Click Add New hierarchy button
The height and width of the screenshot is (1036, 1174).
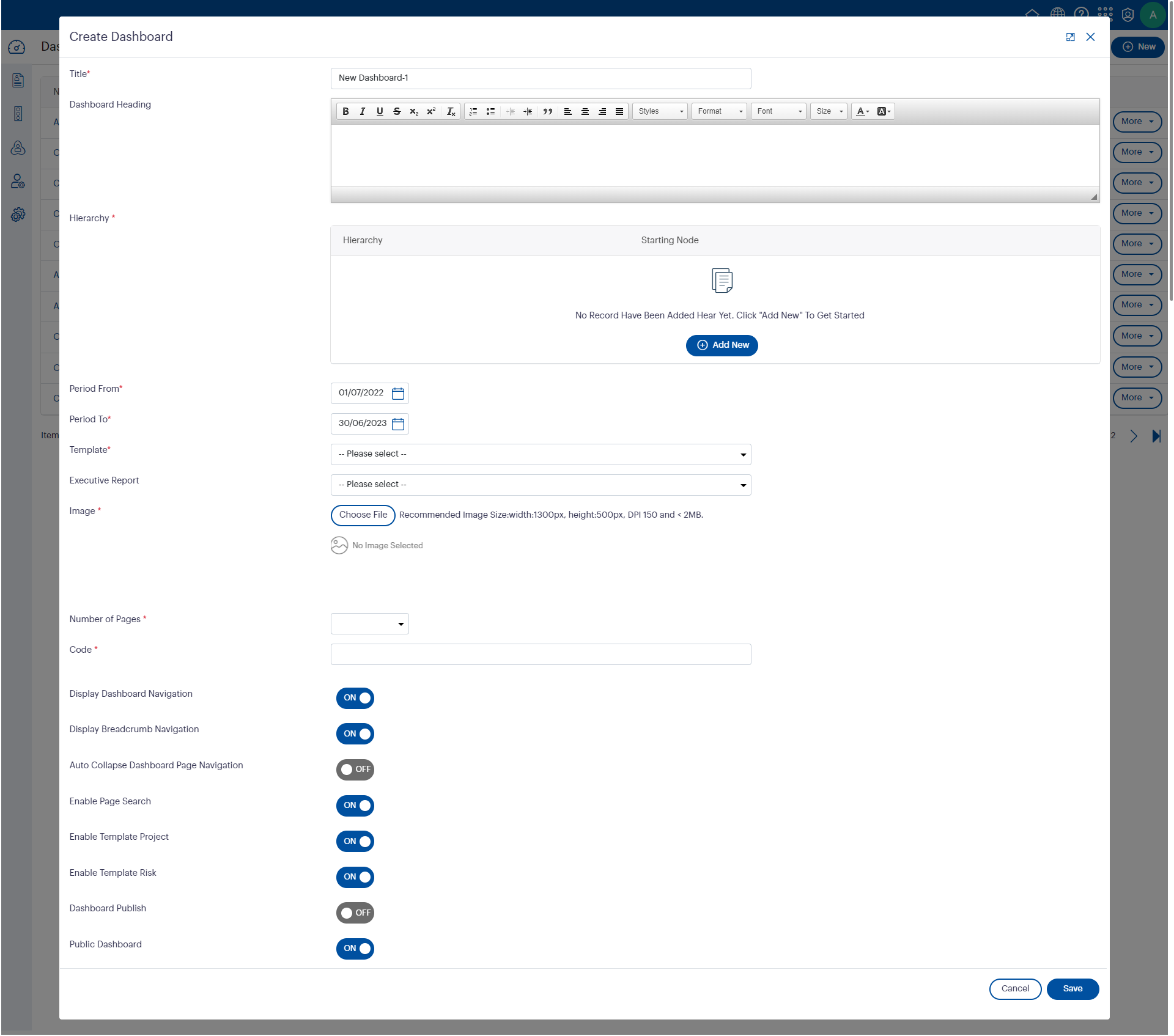click(722, 345)
